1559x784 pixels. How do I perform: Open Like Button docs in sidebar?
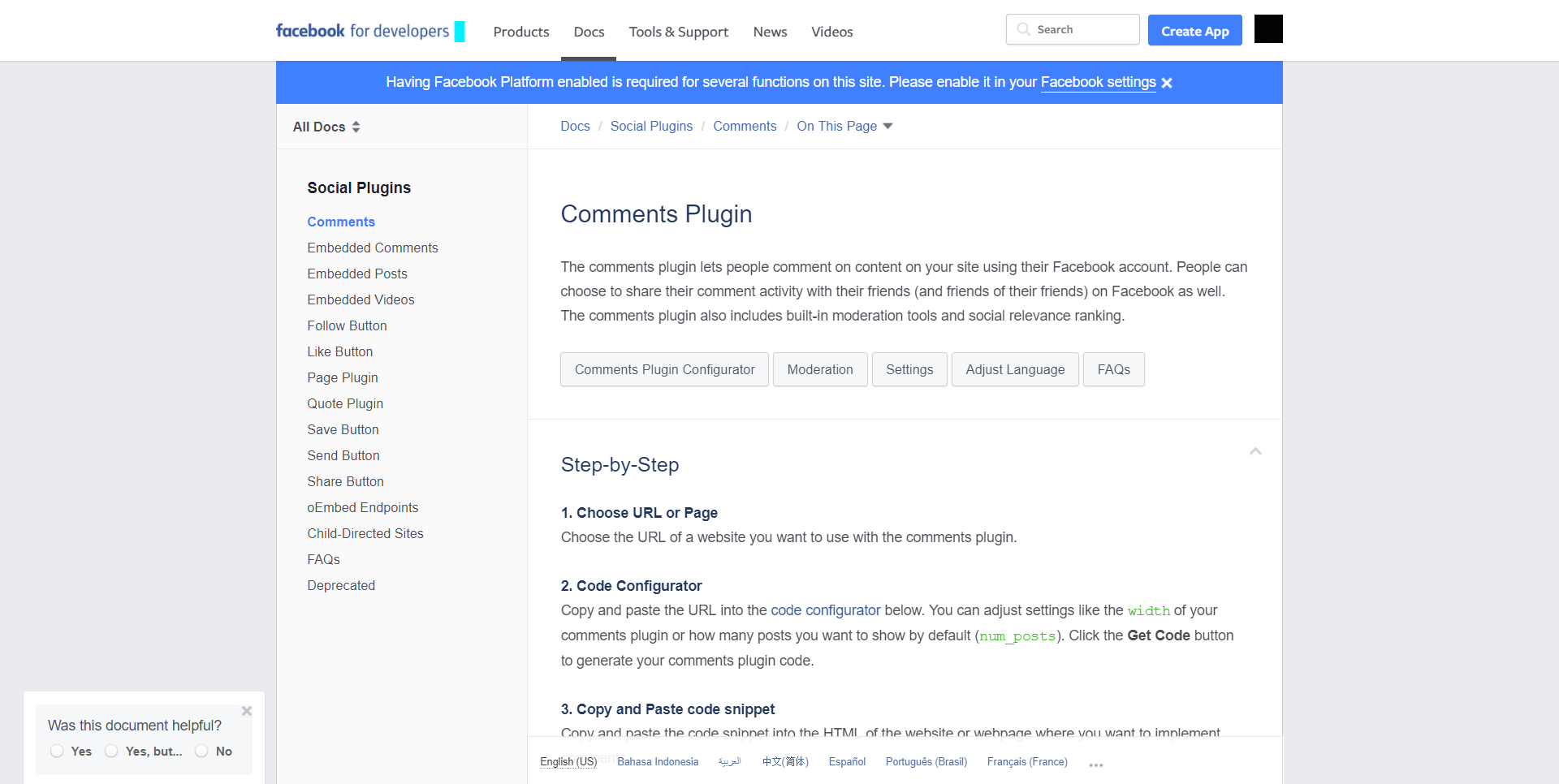pyautogui.click(x=340, y=351)
